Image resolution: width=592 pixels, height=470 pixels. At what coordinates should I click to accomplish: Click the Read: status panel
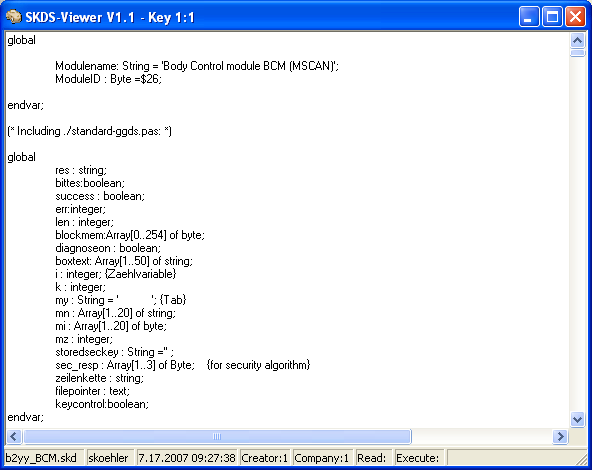click(373, 458)
